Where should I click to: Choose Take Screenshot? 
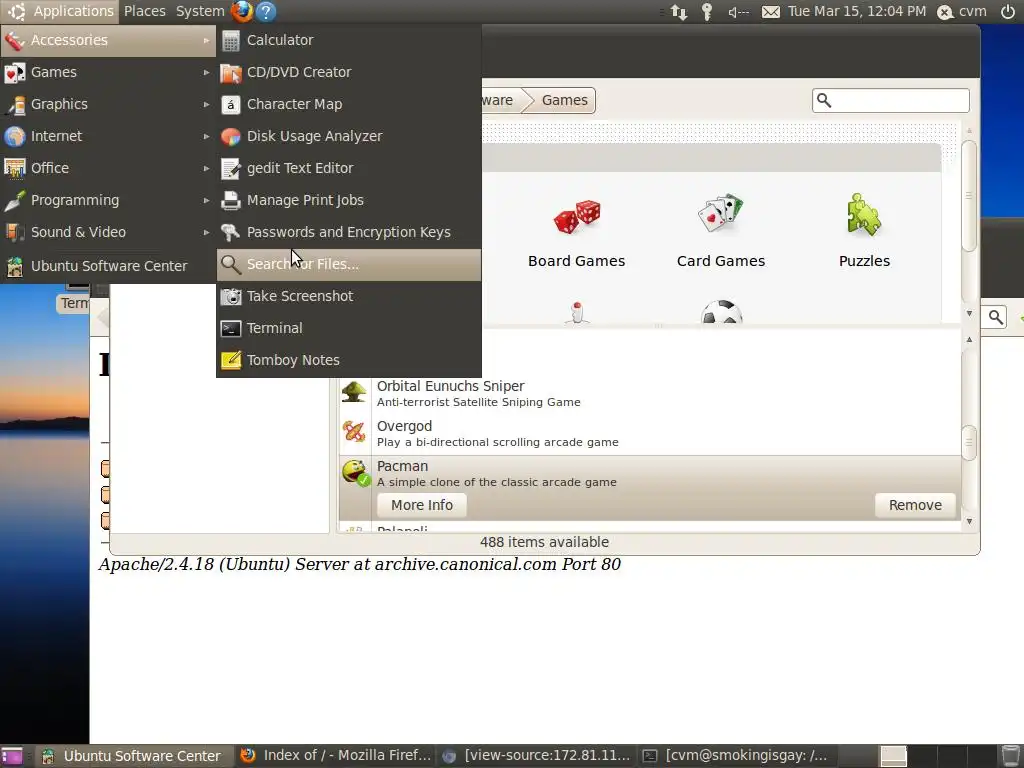[349, 296]
